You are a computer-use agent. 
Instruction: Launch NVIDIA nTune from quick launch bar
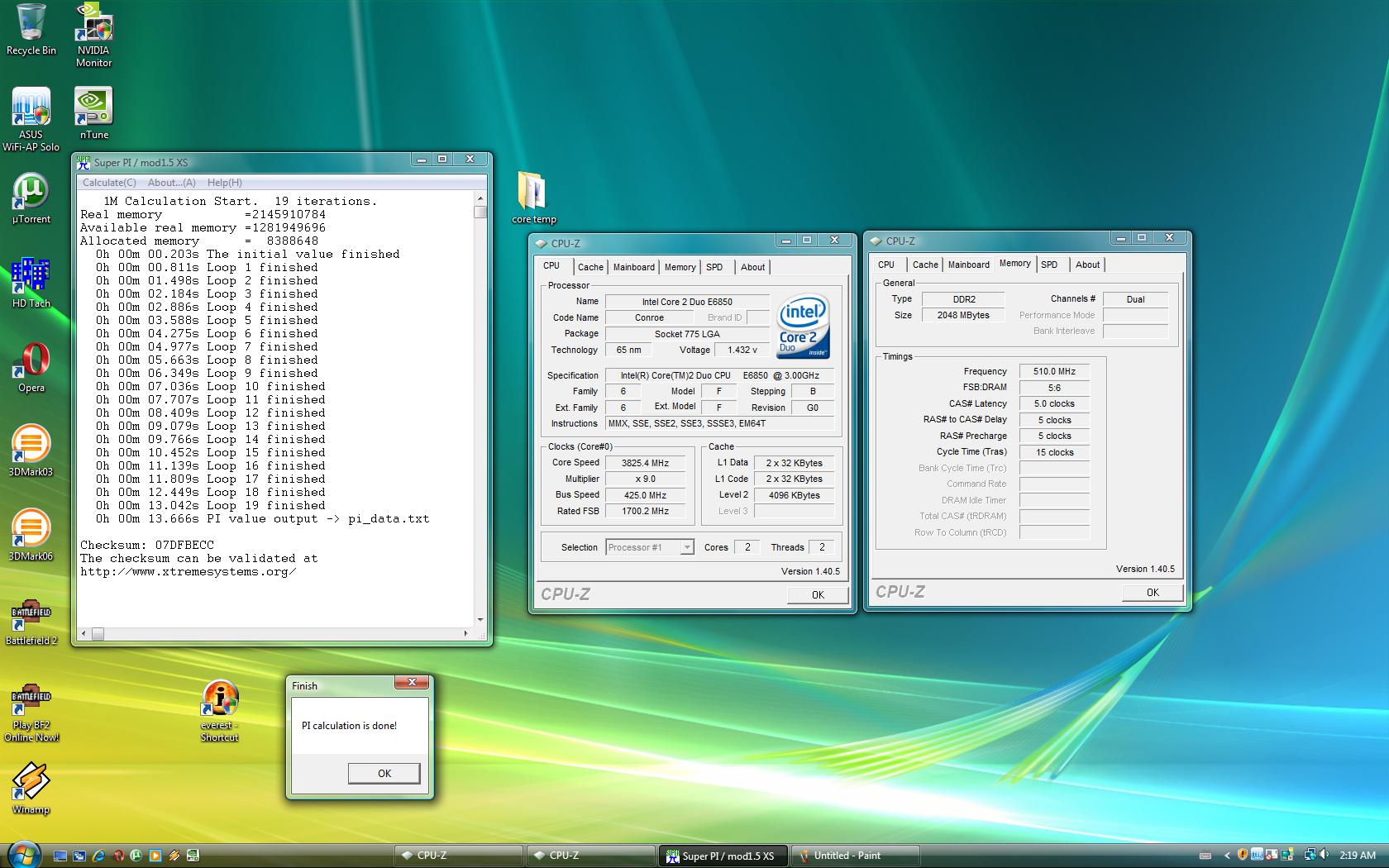193,856
